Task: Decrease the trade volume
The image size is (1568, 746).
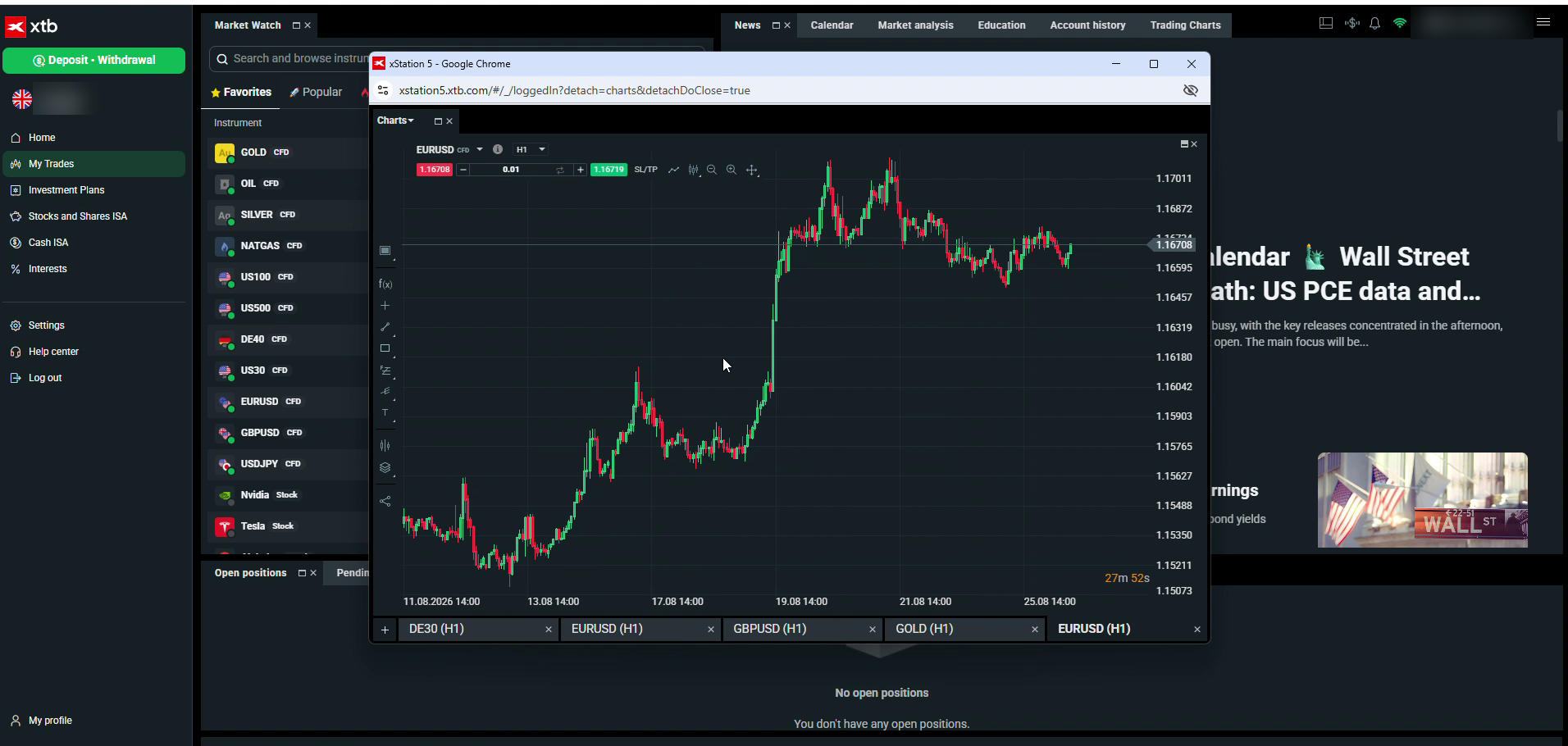Action: click(x=463, y=170)
